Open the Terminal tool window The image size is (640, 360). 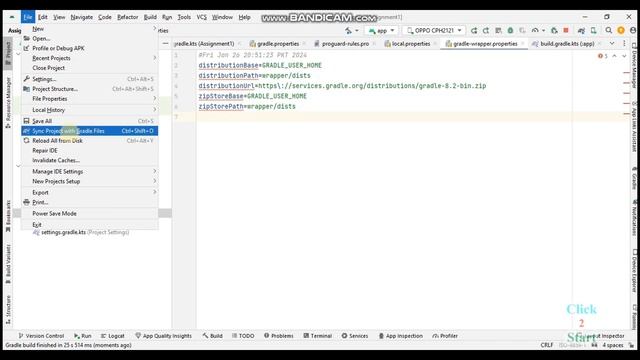pos(318,336)
